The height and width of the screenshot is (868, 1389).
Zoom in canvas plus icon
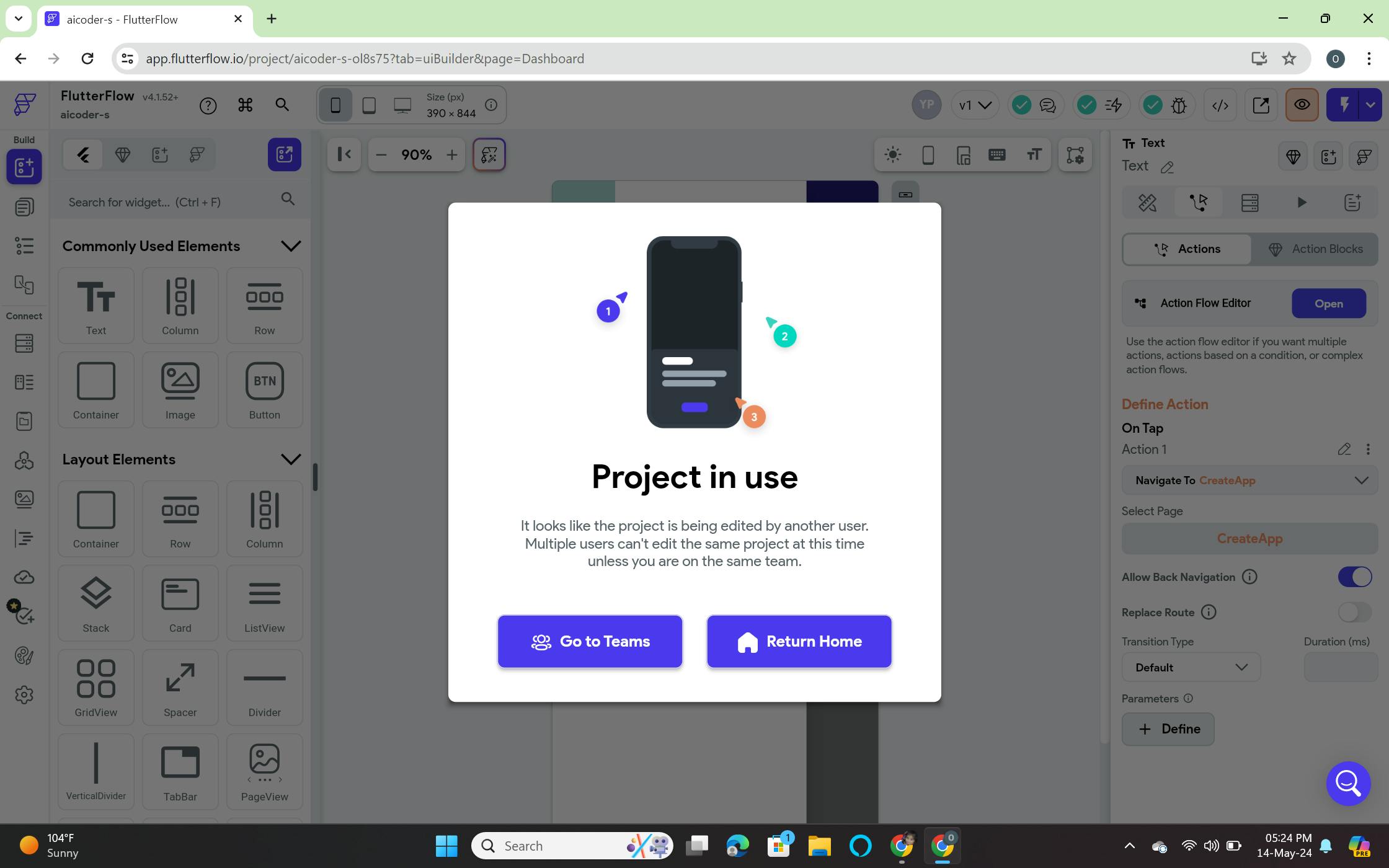pos(452,154)
